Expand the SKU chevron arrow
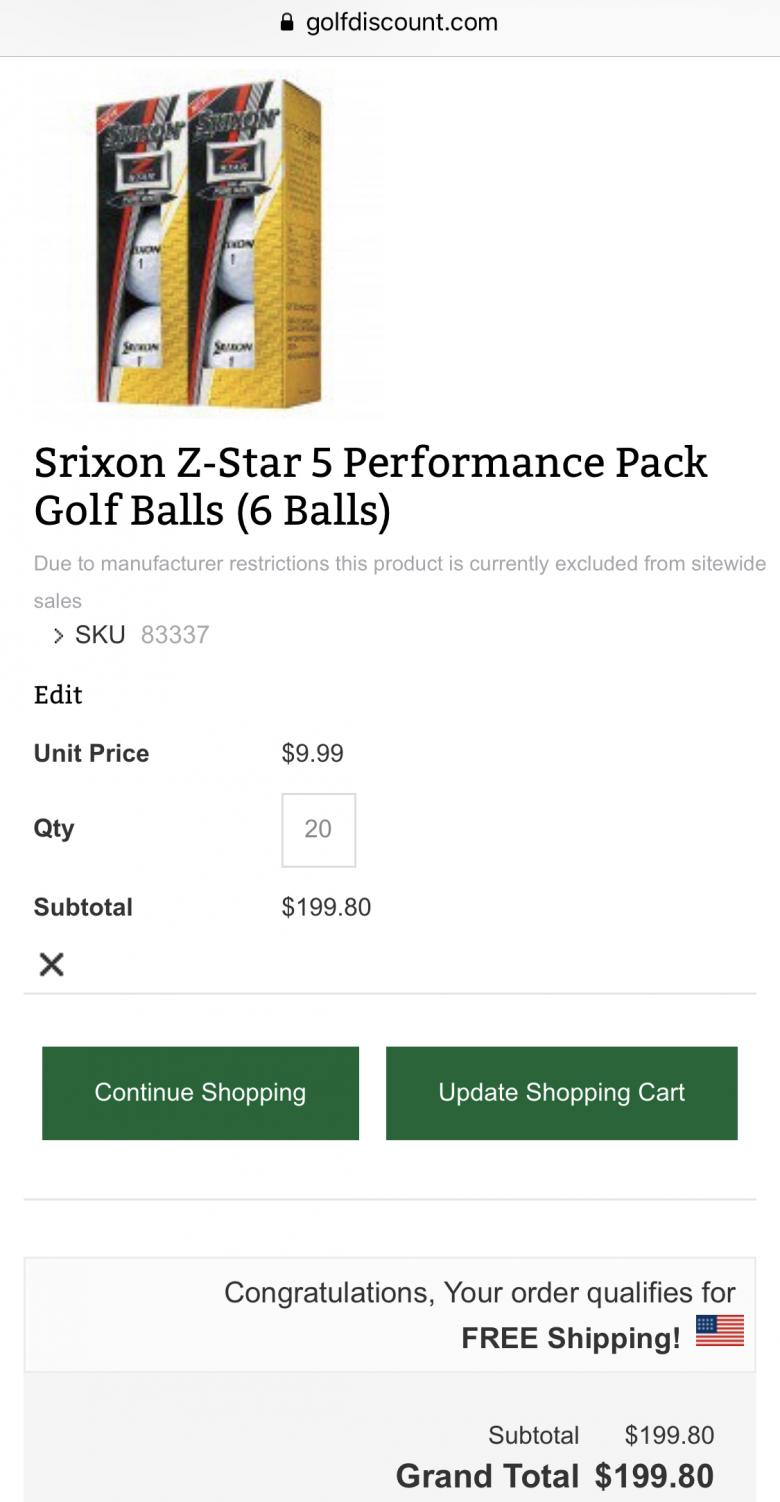 click(58, 635)
